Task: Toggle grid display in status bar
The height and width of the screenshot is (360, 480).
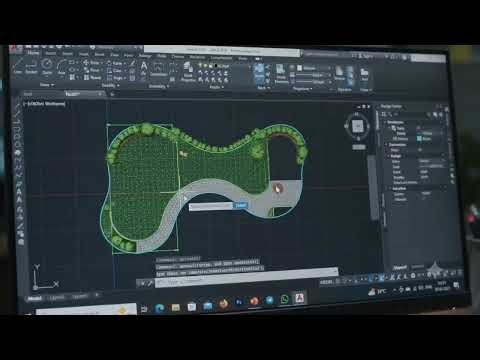Action: pyautogui.click(x=337, y=281)
